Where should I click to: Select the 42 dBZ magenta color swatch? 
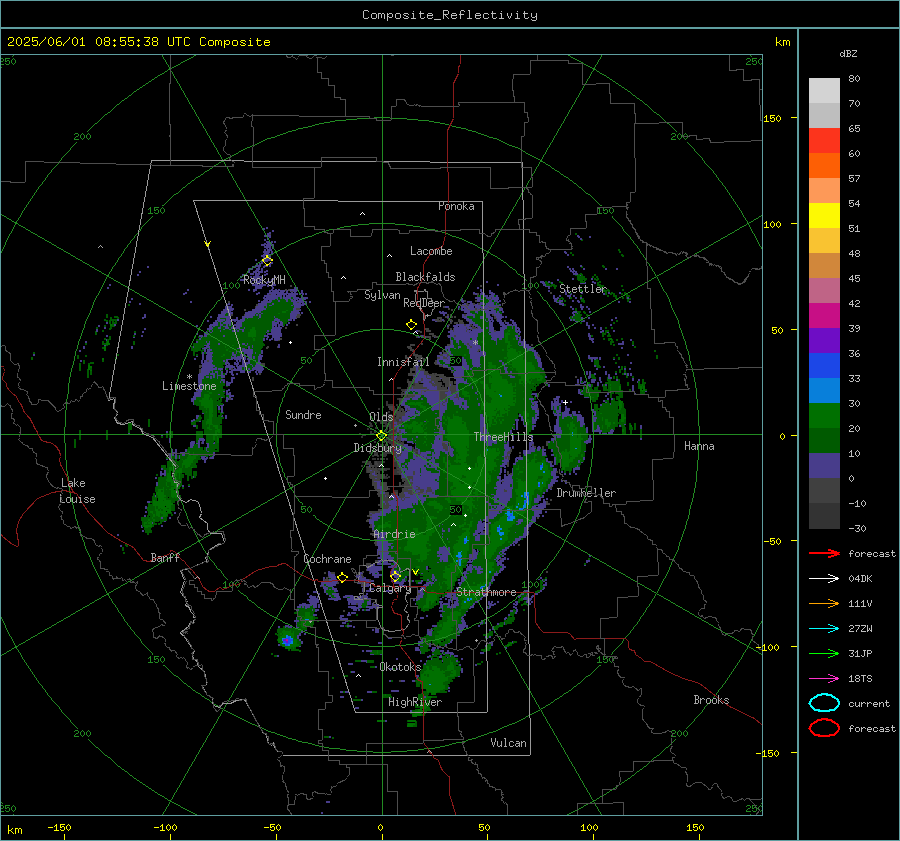point(824,316)
